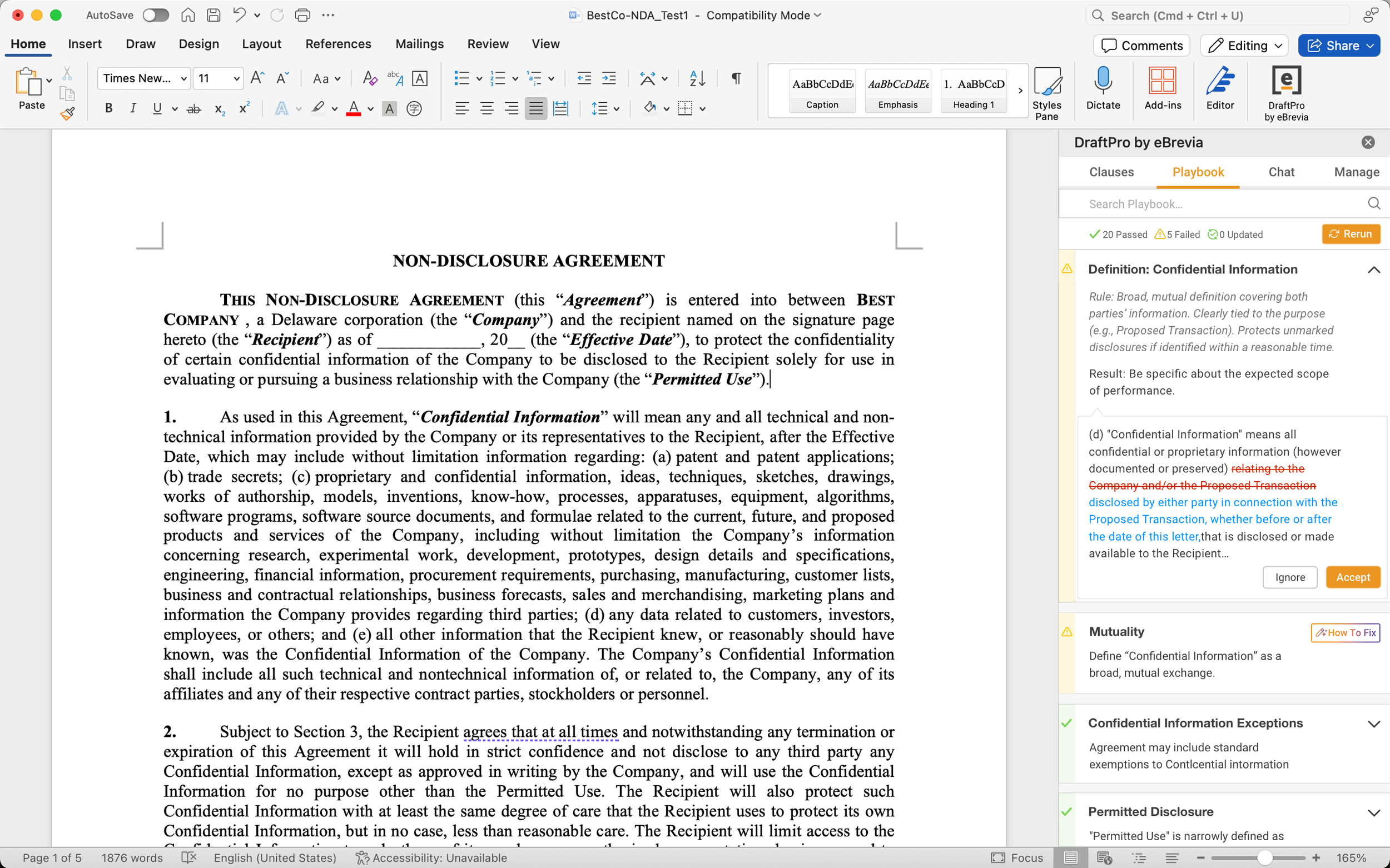The height and width of the screenshot is (868, 1390).
Task: Open the Editing mode dropdown
Action: [1244, 46]
